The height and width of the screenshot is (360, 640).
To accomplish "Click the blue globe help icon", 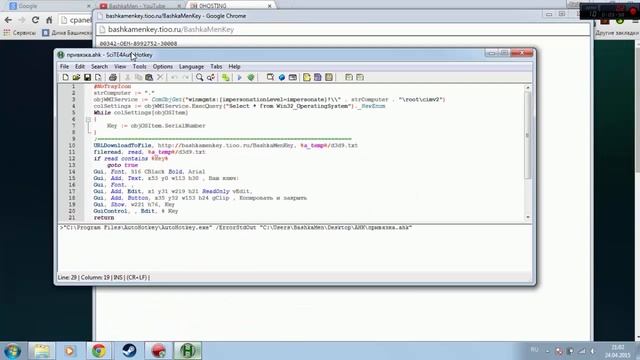I will point(282,77).
